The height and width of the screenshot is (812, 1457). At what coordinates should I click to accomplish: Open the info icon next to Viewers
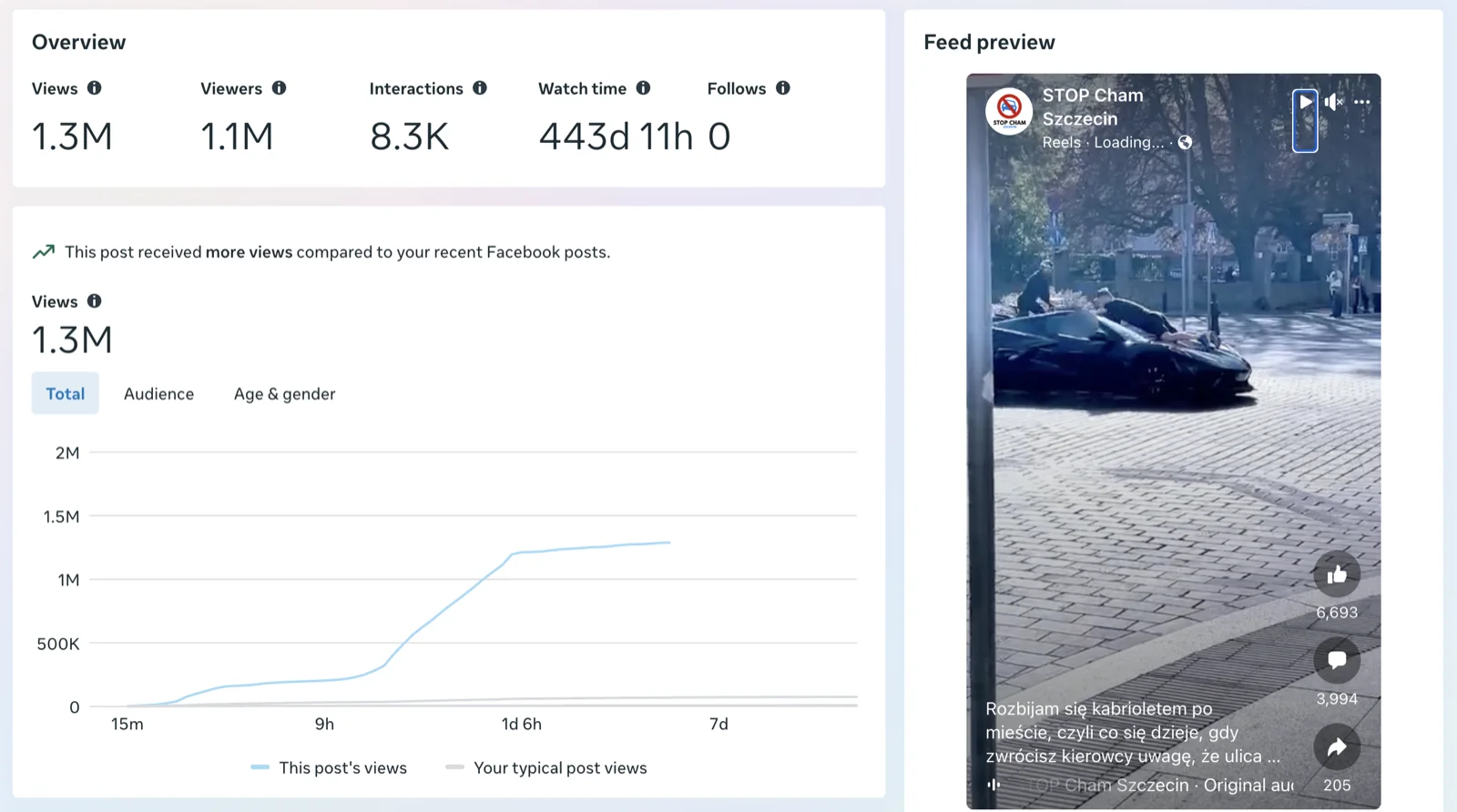280,88
